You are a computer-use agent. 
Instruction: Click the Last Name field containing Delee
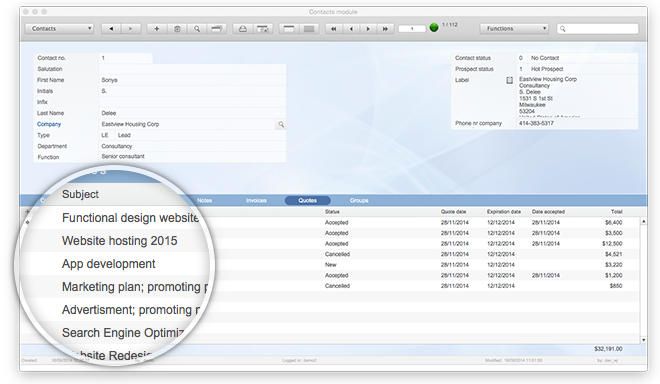(192, 113)
